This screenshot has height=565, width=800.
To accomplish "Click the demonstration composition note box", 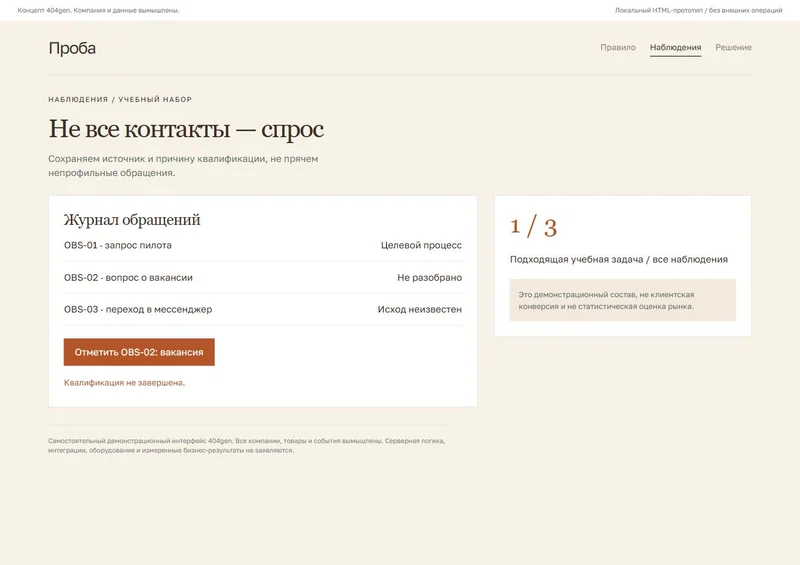I will (622, 300).
